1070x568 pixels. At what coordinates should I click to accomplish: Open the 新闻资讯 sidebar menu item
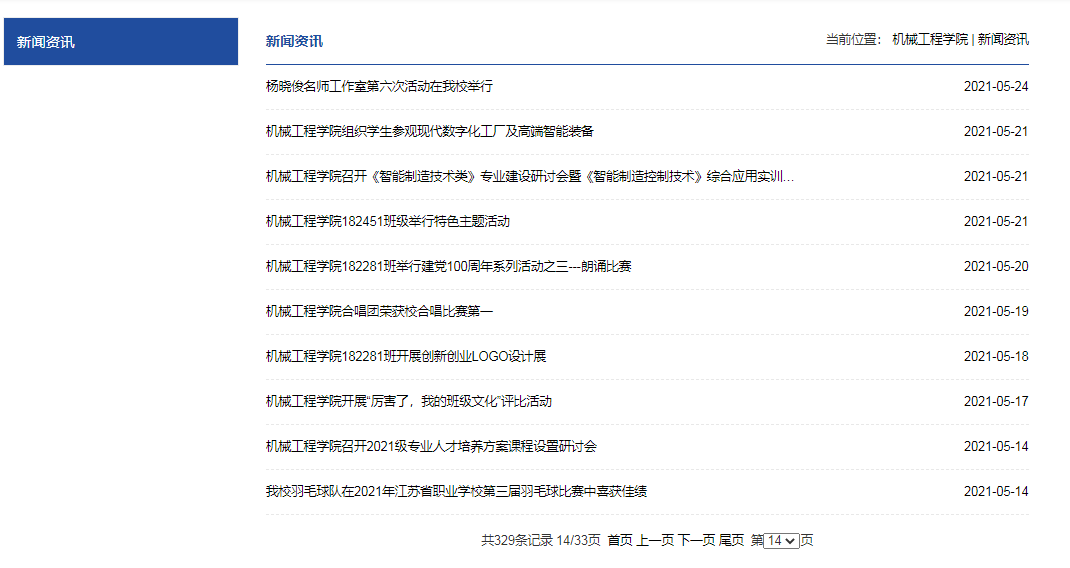46,42
